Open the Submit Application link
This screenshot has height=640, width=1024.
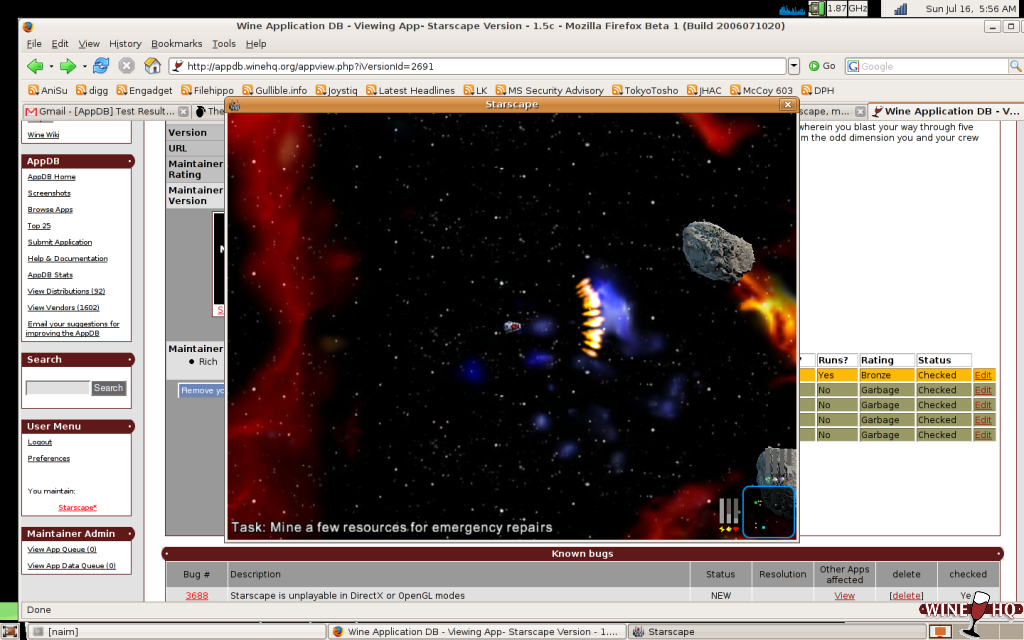[60, 242]
